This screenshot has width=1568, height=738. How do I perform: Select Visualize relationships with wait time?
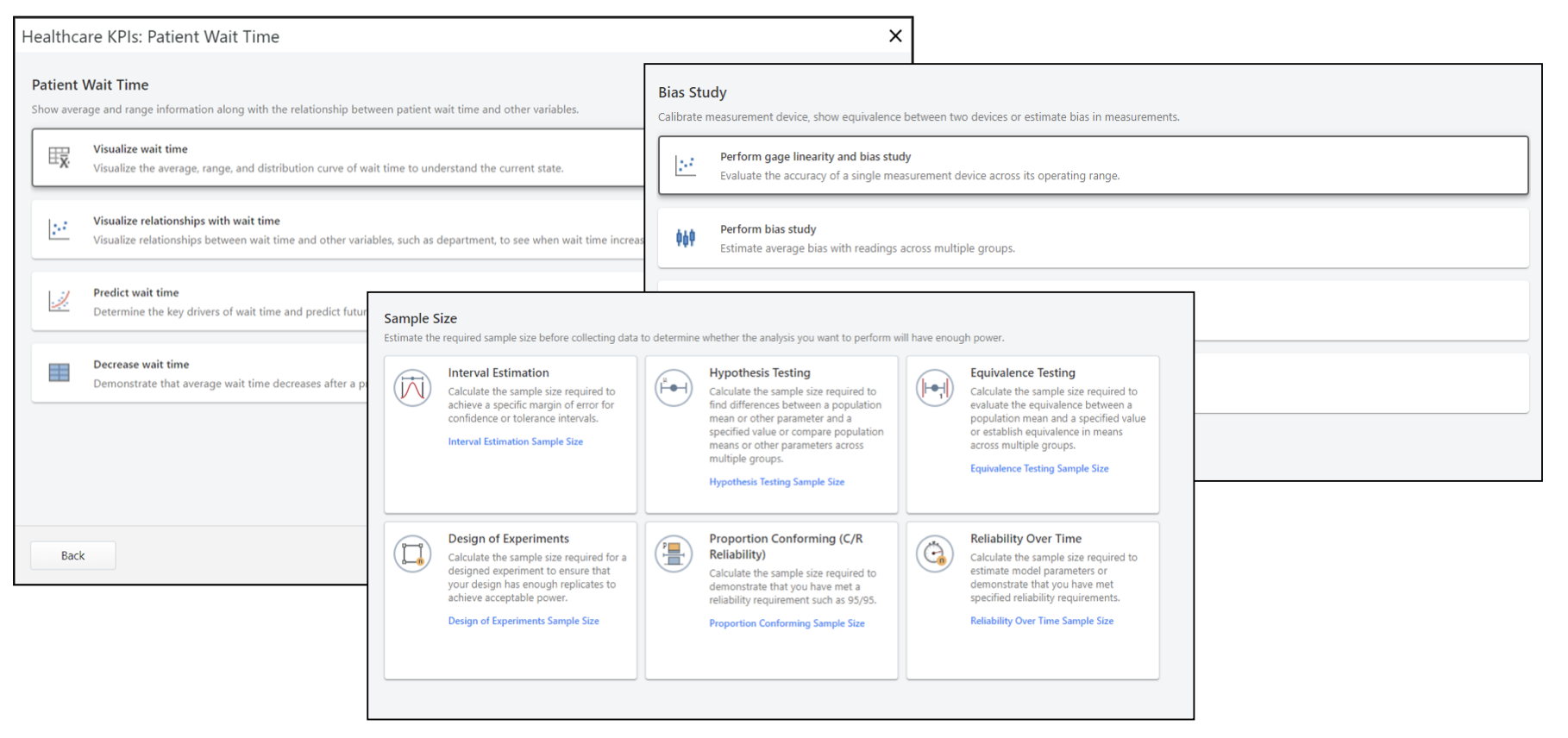[338, 229]
